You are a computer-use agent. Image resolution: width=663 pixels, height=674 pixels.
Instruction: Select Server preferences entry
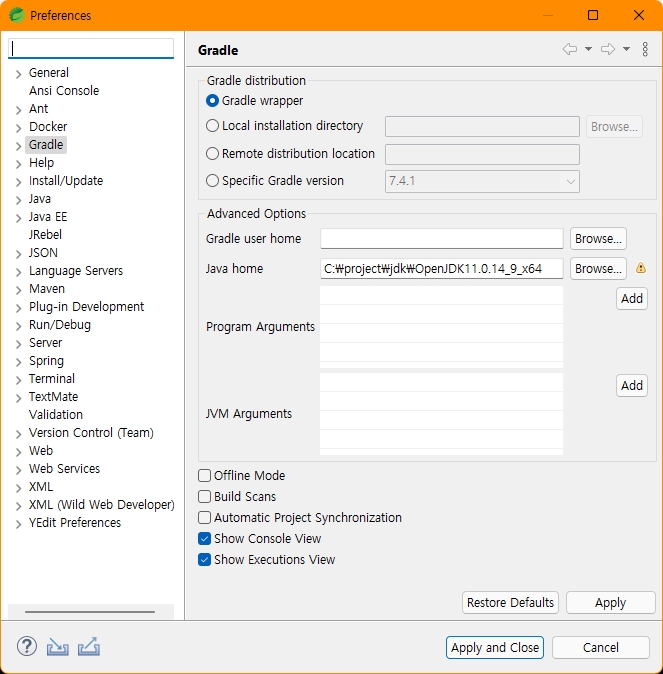[46, 343]
